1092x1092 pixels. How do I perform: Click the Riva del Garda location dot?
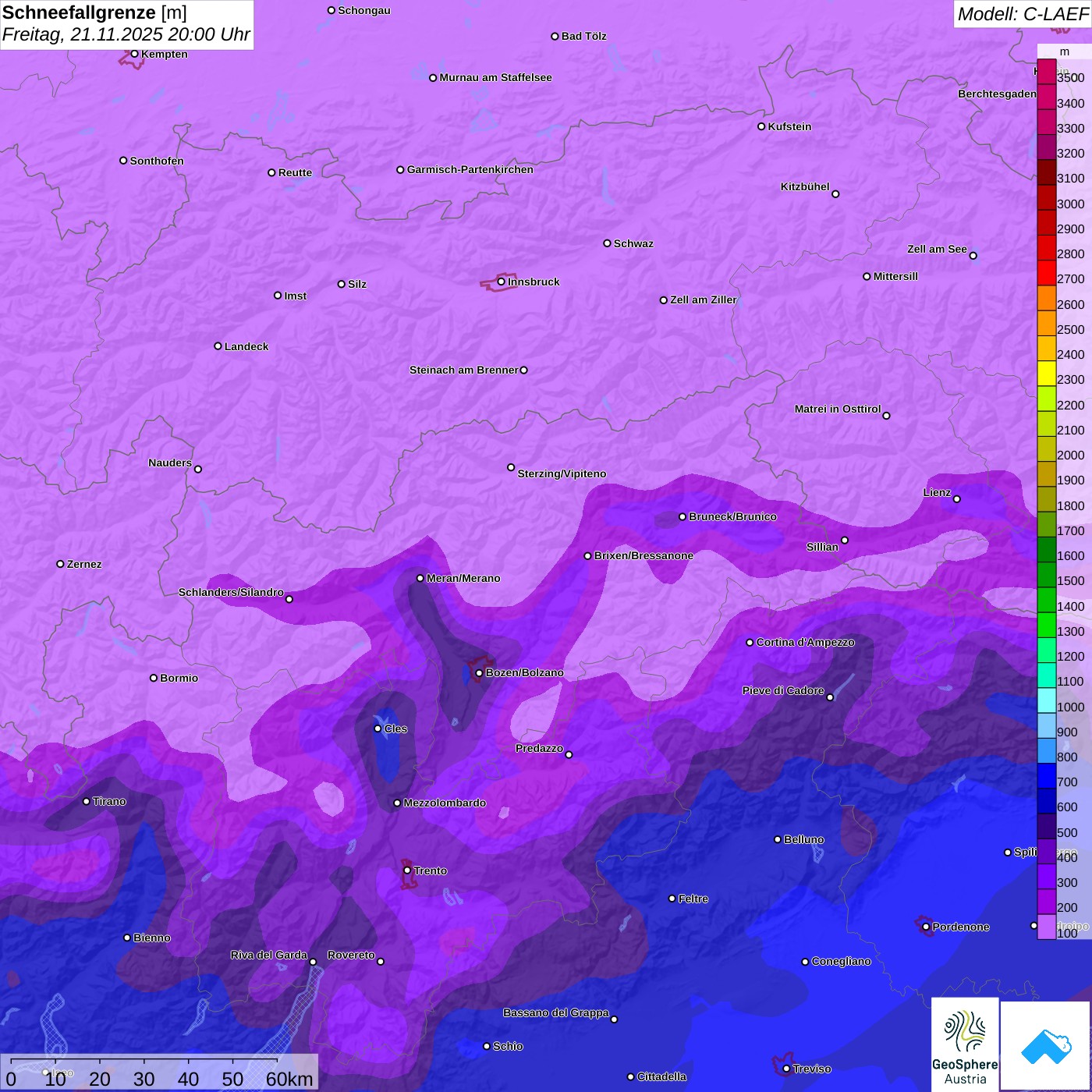pos(313,962)
